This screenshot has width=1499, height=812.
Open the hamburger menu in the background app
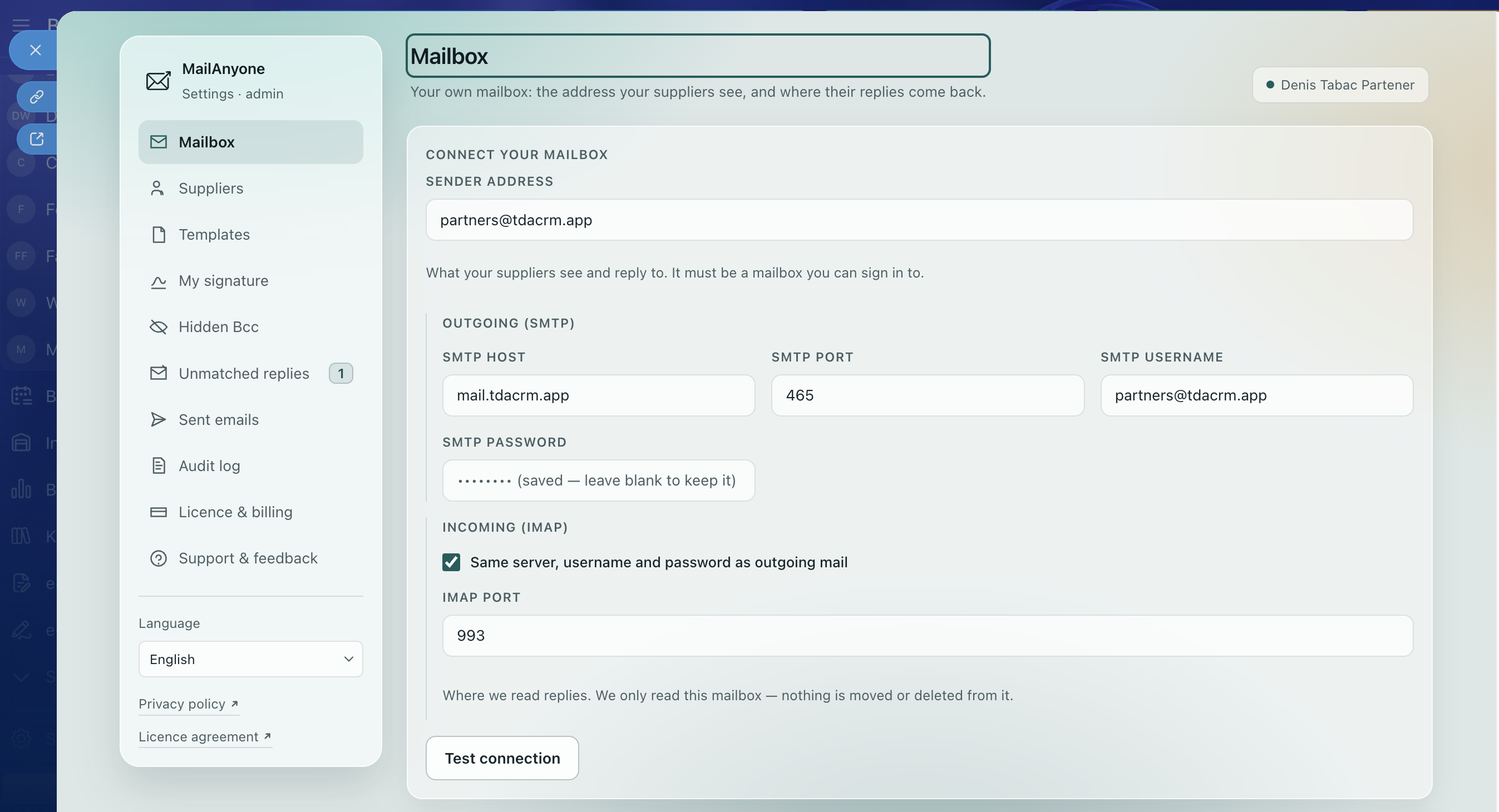pyautogui.click(x=21, y=24)
